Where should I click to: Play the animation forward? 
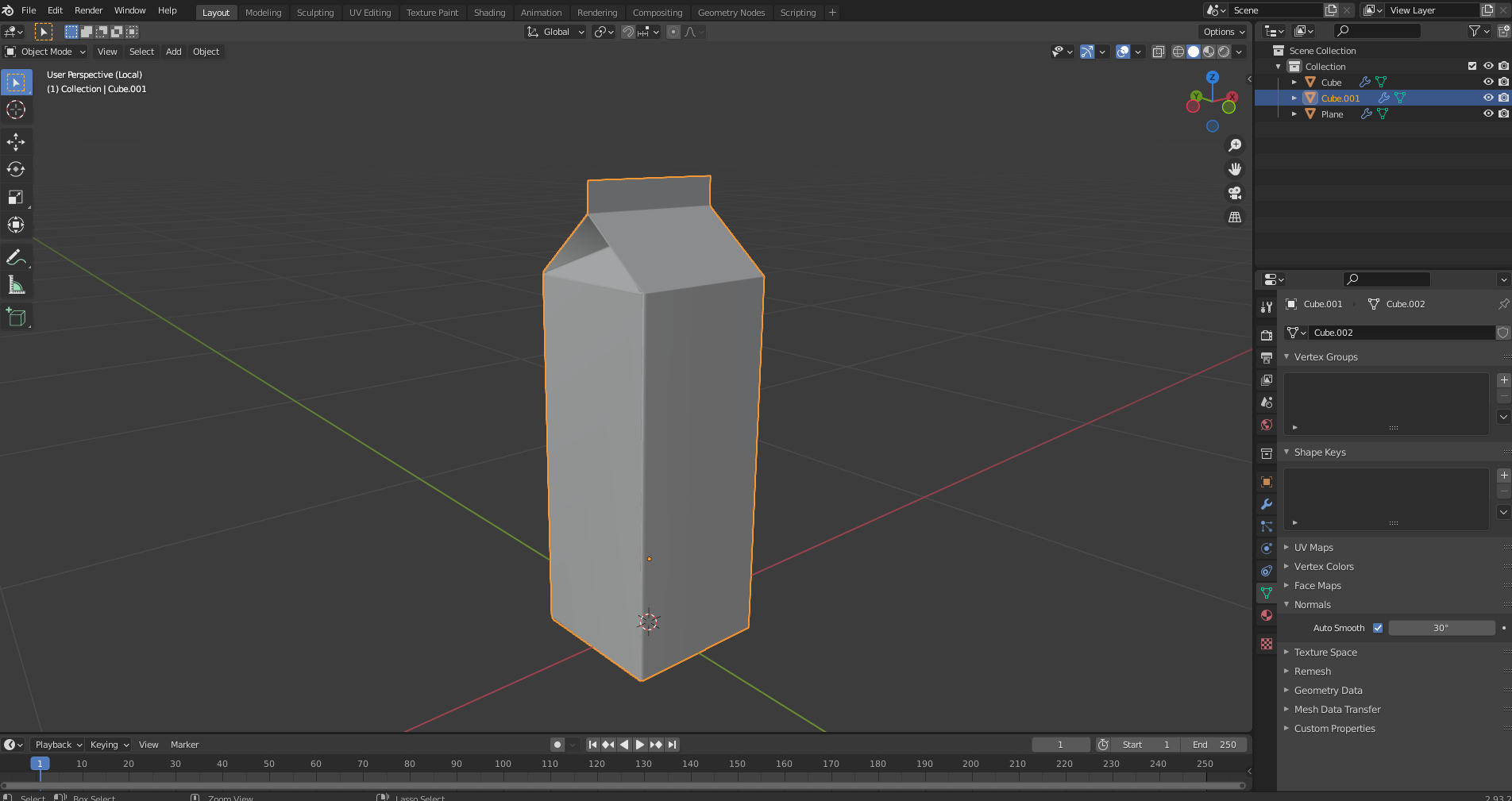coord(640,745)
